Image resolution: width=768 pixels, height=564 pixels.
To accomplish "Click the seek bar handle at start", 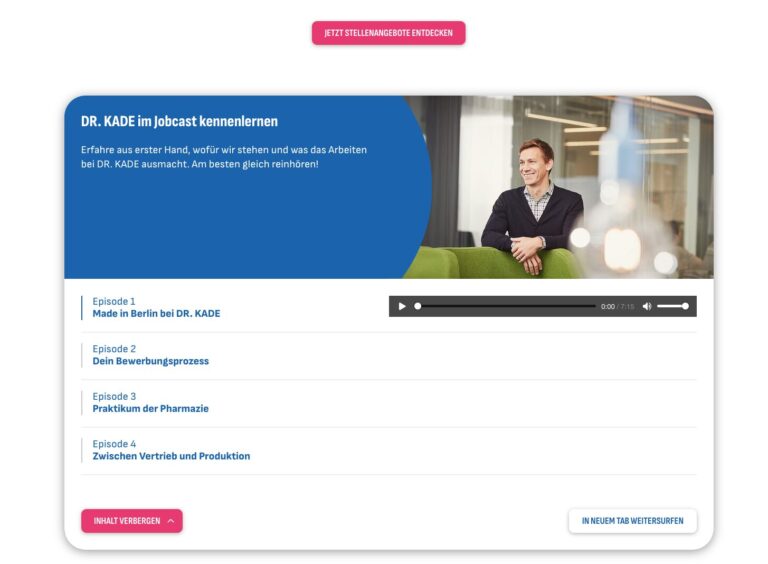I will [417, 306].
